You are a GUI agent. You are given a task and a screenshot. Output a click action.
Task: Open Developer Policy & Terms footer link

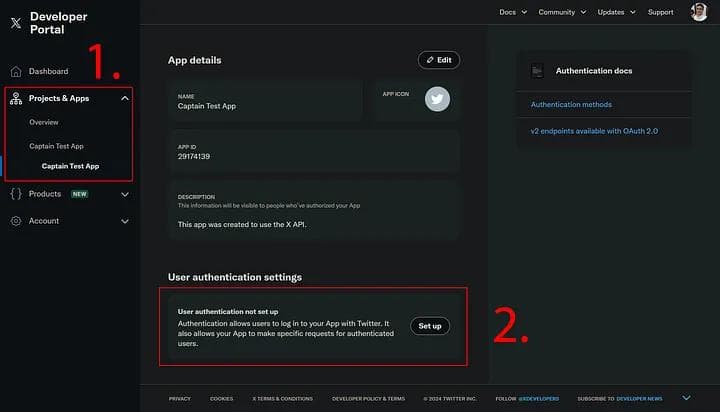(x=368, y=399)
